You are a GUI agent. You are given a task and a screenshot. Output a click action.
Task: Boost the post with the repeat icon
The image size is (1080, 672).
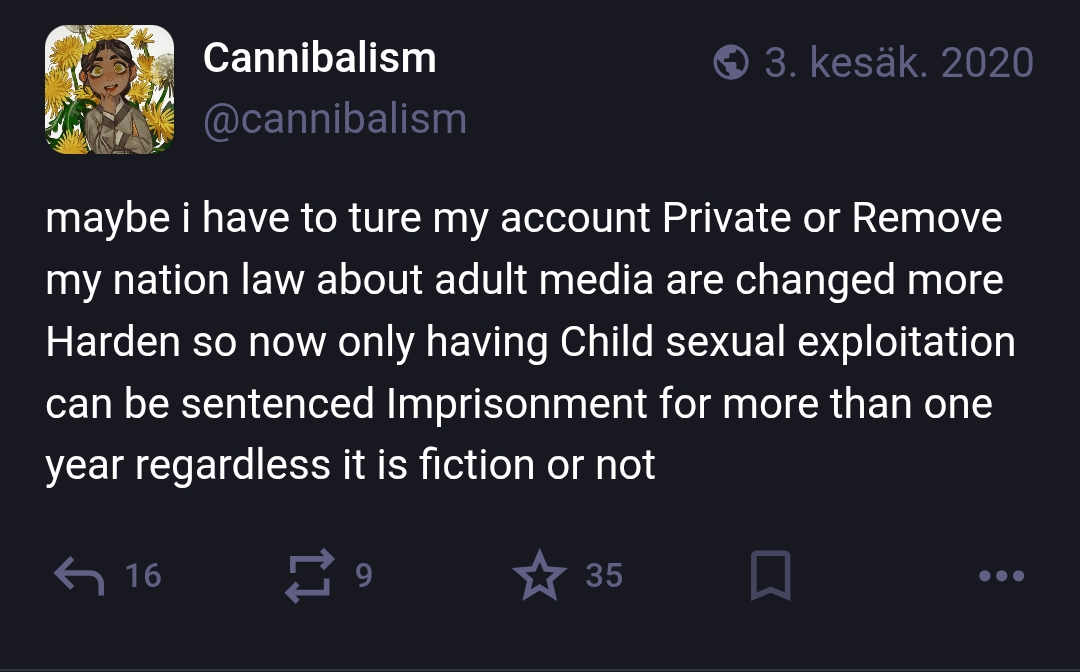pos(310,576)
